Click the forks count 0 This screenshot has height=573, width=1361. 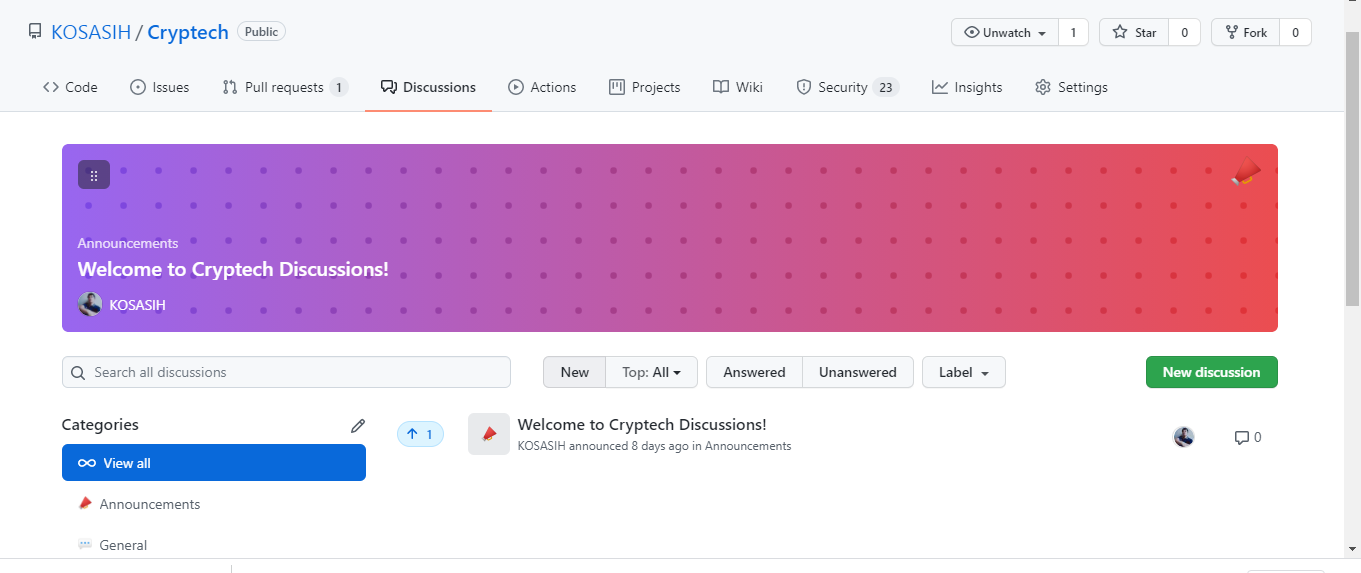[x=1295, y=32]
